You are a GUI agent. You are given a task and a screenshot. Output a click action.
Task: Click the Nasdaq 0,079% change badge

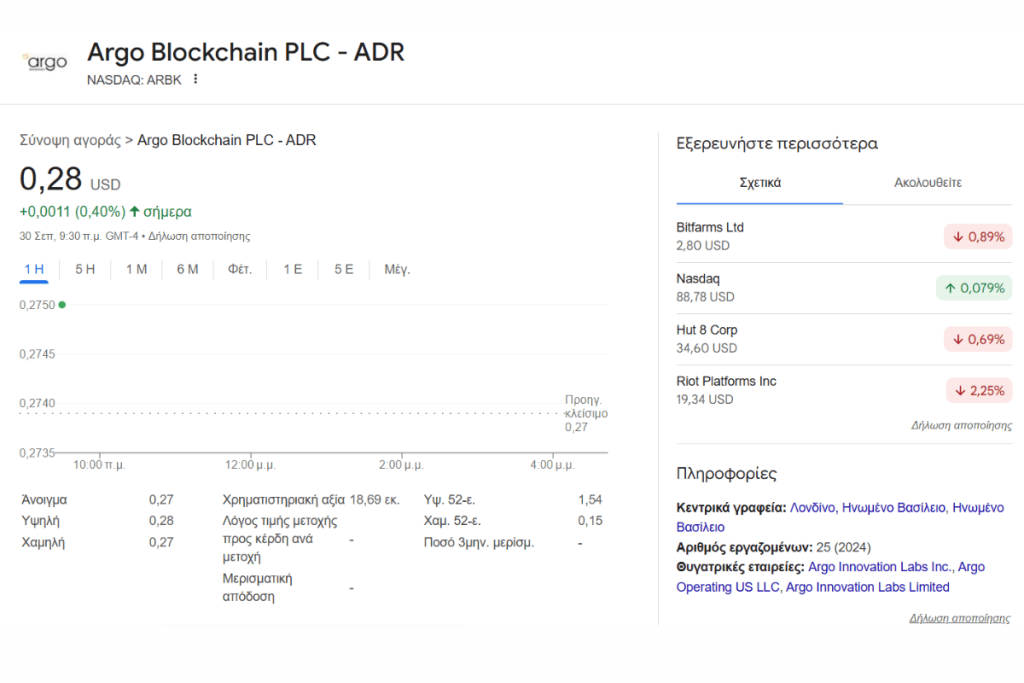974,288
